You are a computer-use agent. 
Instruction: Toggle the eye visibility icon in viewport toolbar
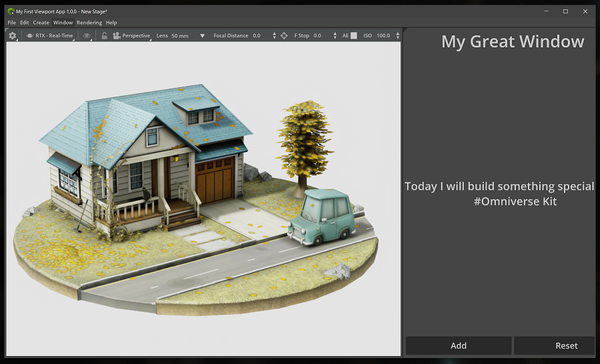pyautogui.click(x=87, y=36)
